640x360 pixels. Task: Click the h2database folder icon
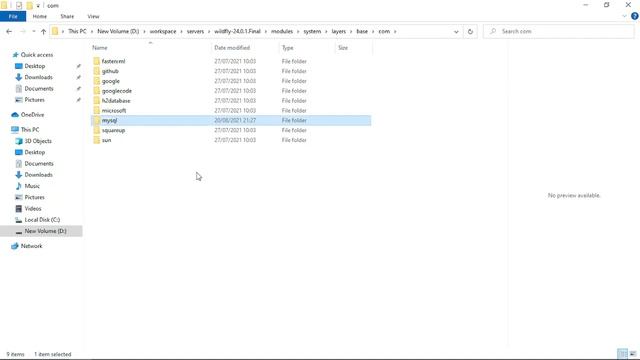[x=96, y=100]
